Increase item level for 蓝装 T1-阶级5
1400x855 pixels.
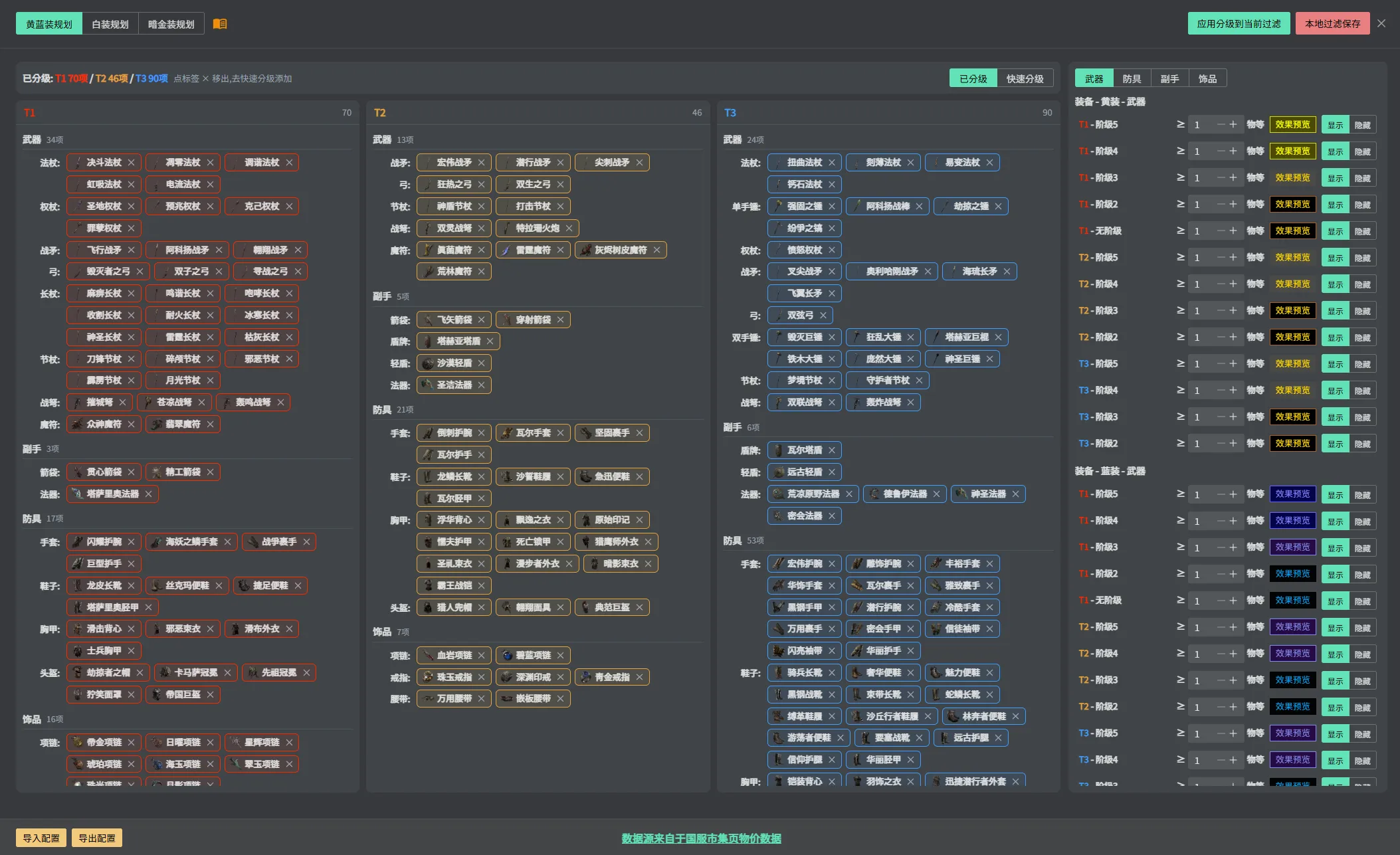tap(1233, 494)
